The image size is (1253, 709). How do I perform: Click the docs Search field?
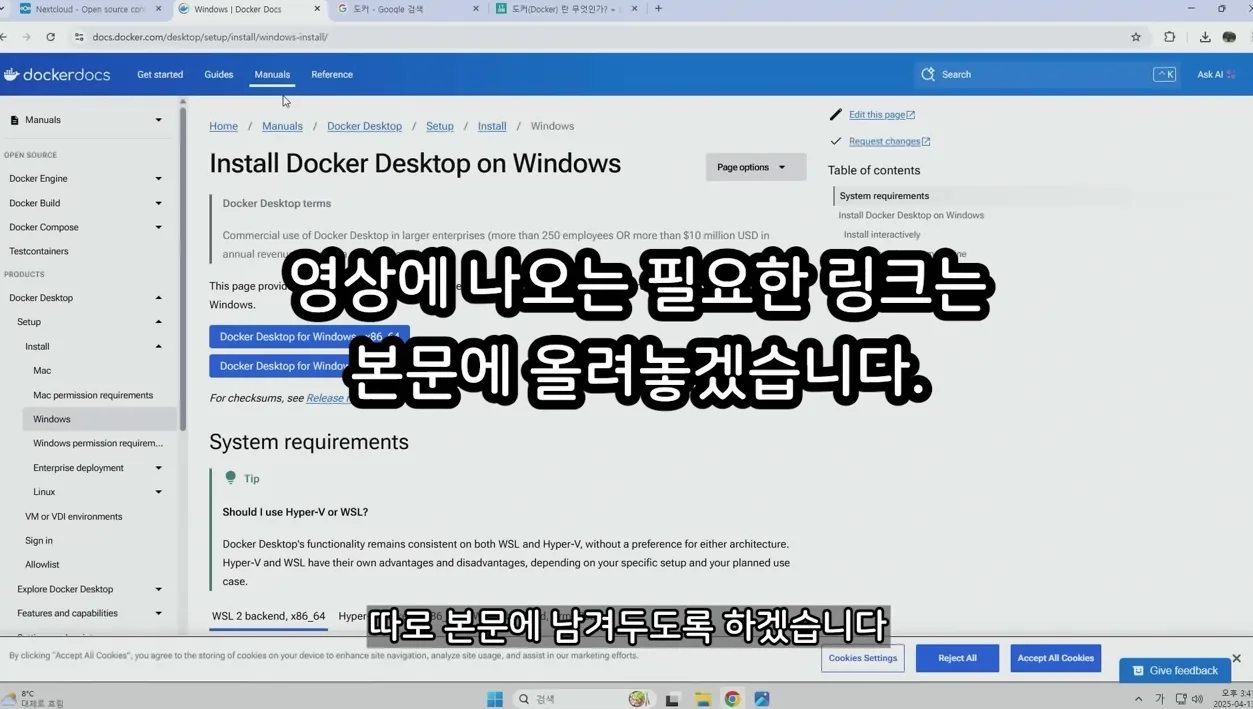click(x=1047, y=74)
